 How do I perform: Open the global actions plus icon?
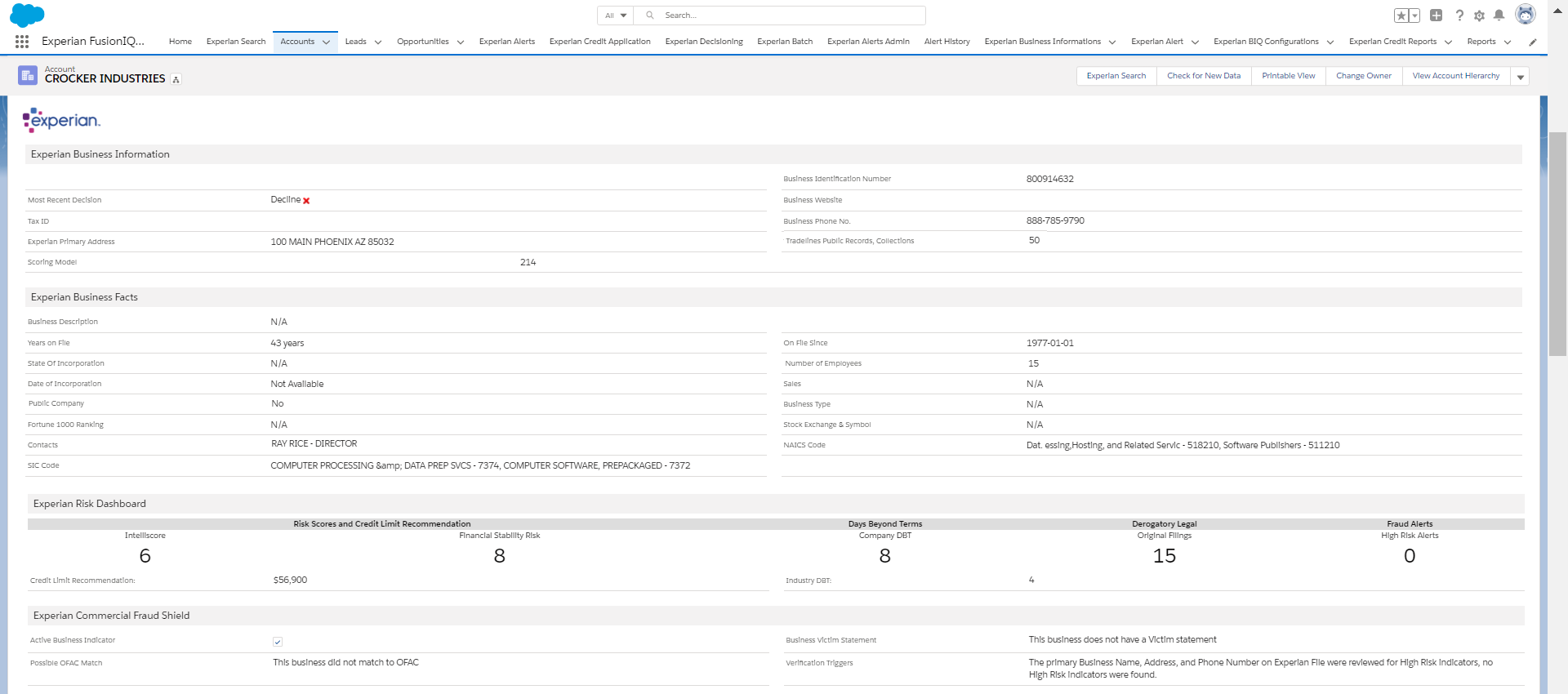coord(1436,16)
